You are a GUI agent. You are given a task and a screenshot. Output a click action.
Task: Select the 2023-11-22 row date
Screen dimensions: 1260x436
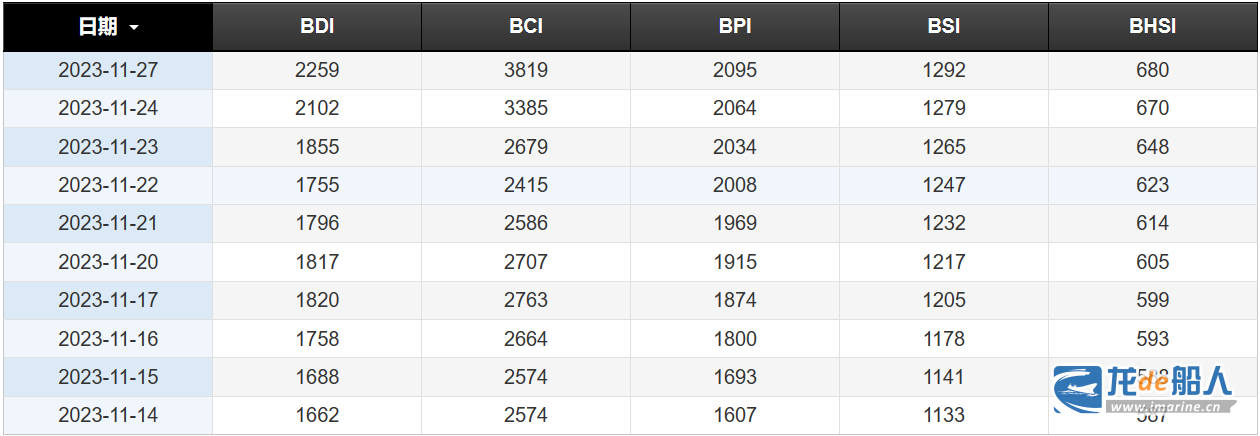coord(108,185)
